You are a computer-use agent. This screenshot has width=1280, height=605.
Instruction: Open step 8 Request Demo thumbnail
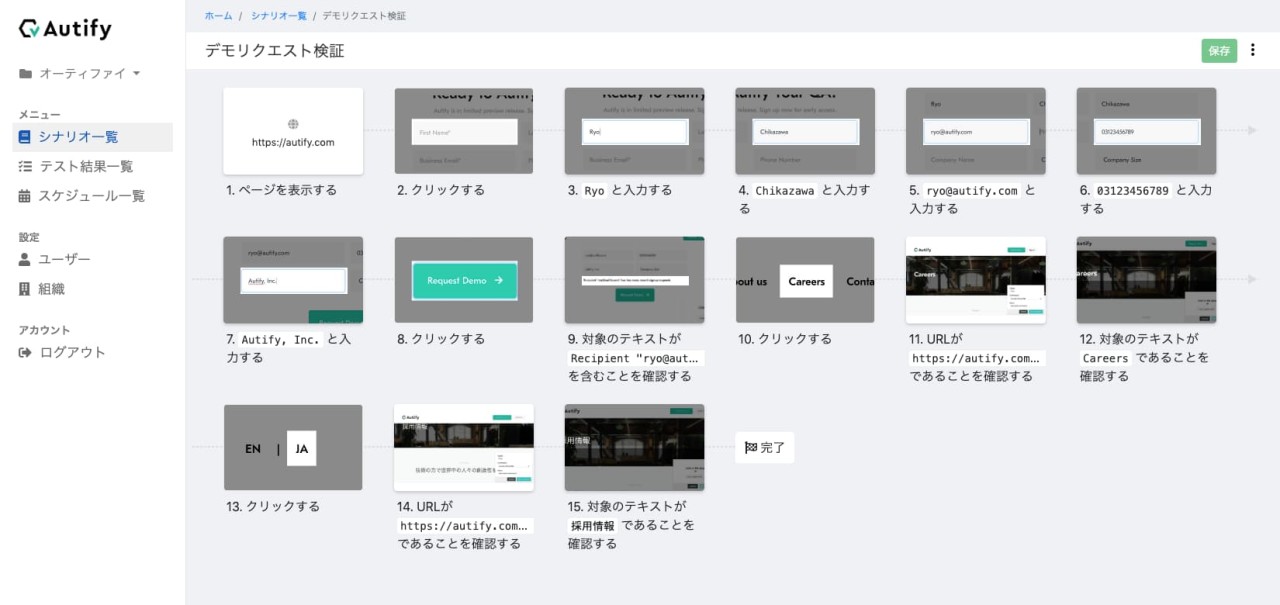464,280
